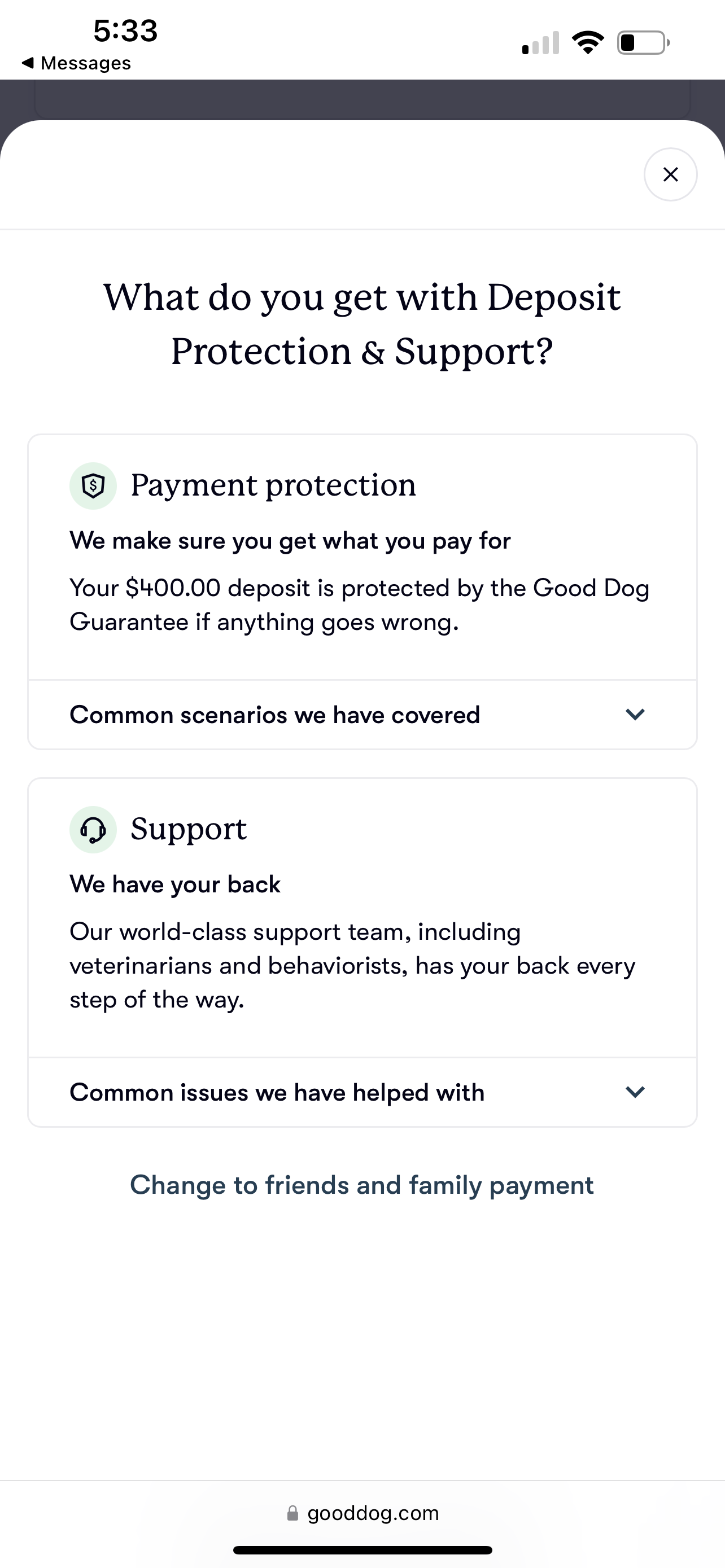This screenshot has height=1568, width=725.
Task: Tap the lock icon next to gooddog.com
Action: [x=293, y=1513]
